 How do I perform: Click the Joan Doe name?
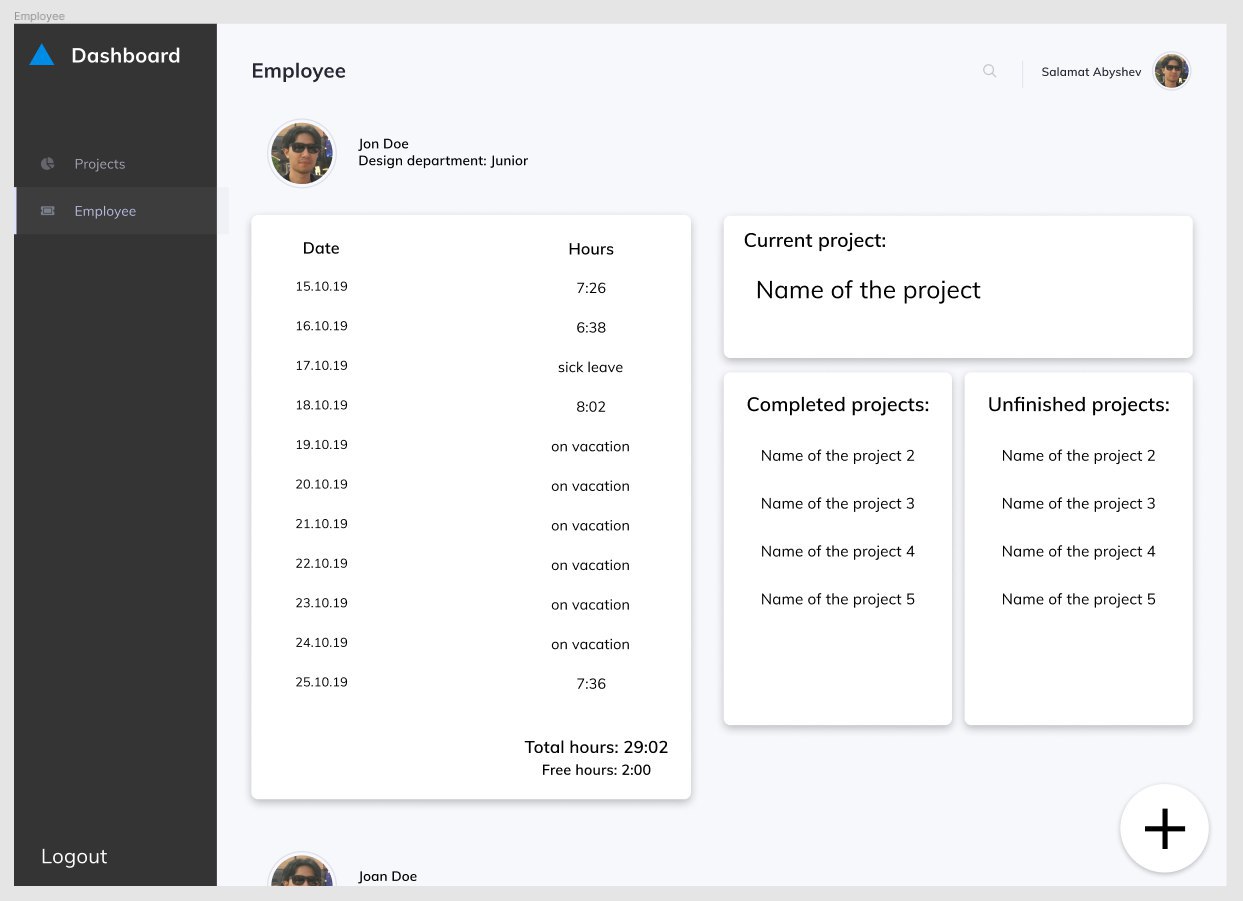click(388, 876)
